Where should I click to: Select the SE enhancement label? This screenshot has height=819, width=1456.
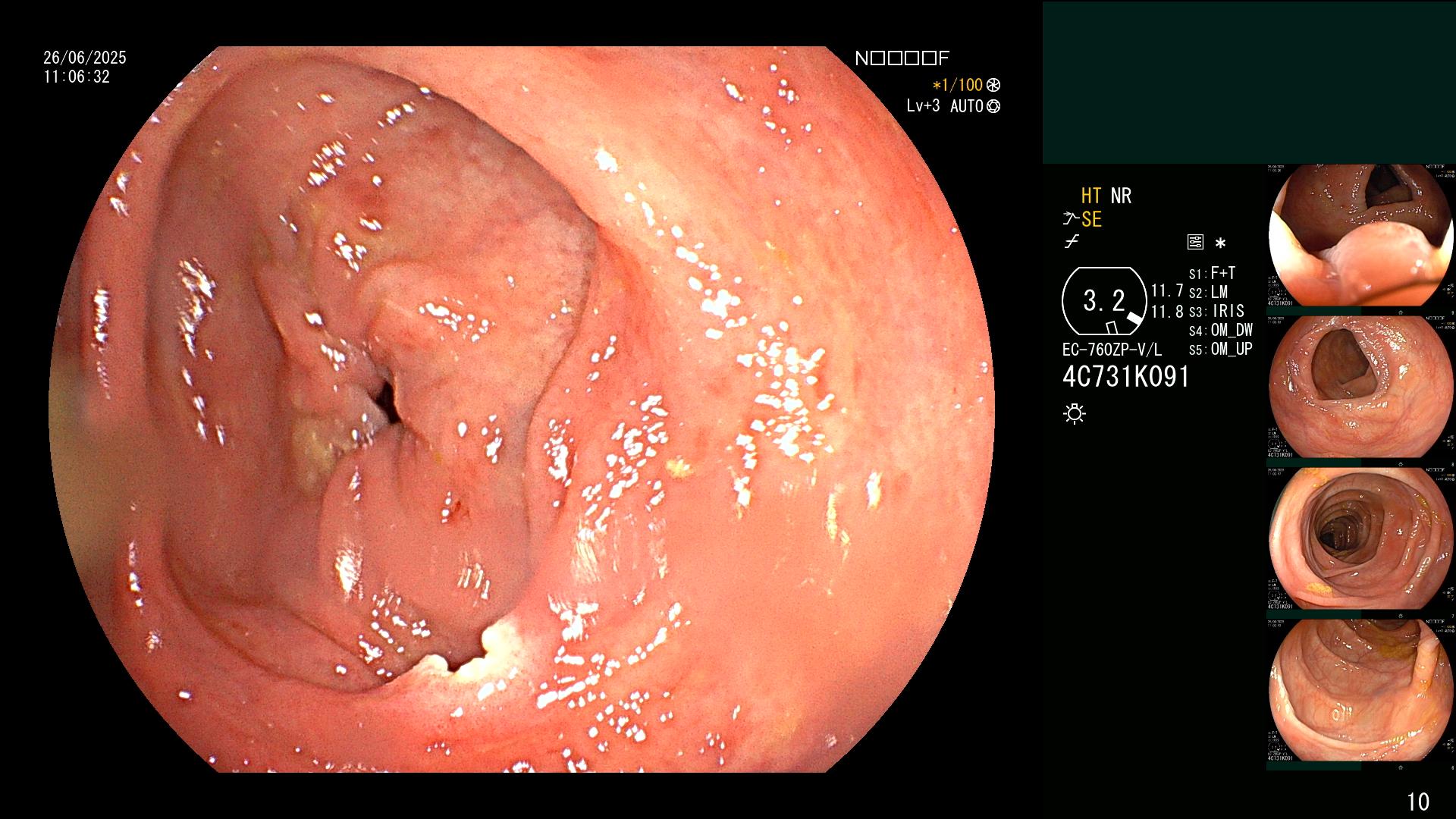1091,219
